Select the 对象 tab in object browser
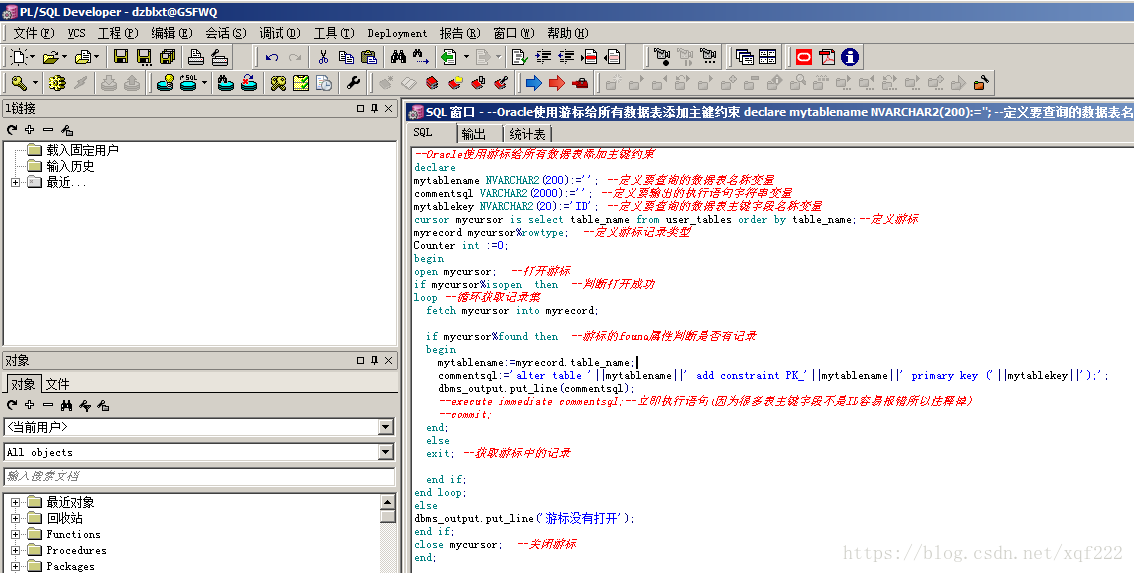The height and width of the screenshot is (573, 1134). click(x=22, y=383)
